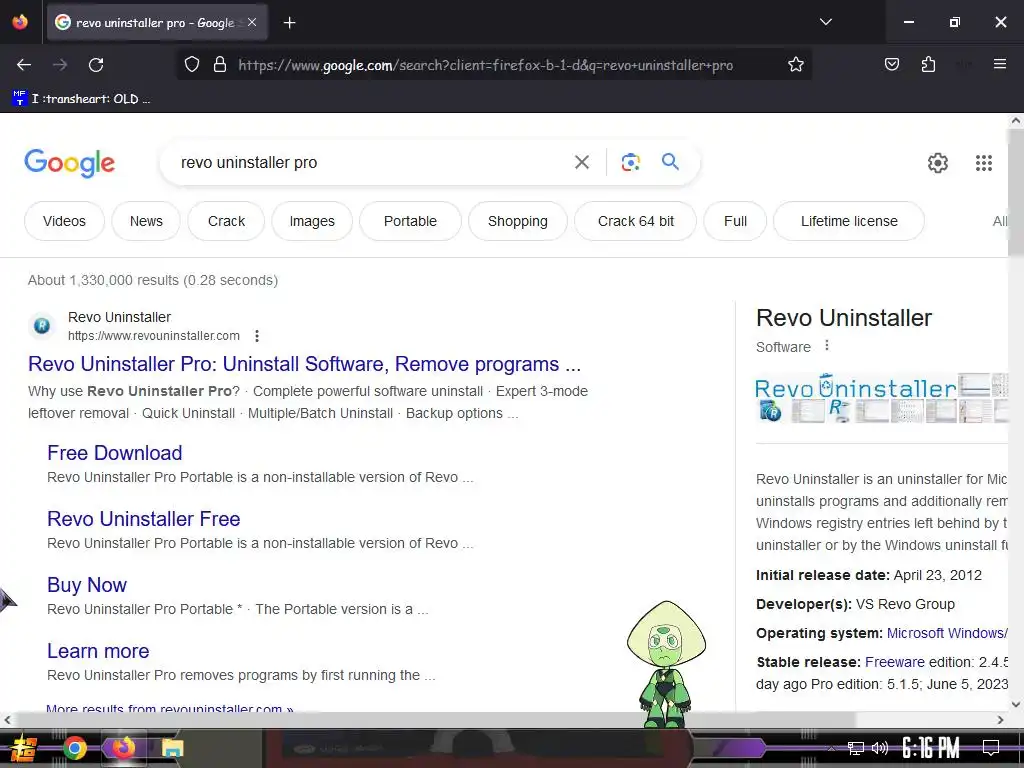The width and height of the screenshot is (1024, 768).
Task: Select the Crack 64 bit chip
Action: [635, 221]
